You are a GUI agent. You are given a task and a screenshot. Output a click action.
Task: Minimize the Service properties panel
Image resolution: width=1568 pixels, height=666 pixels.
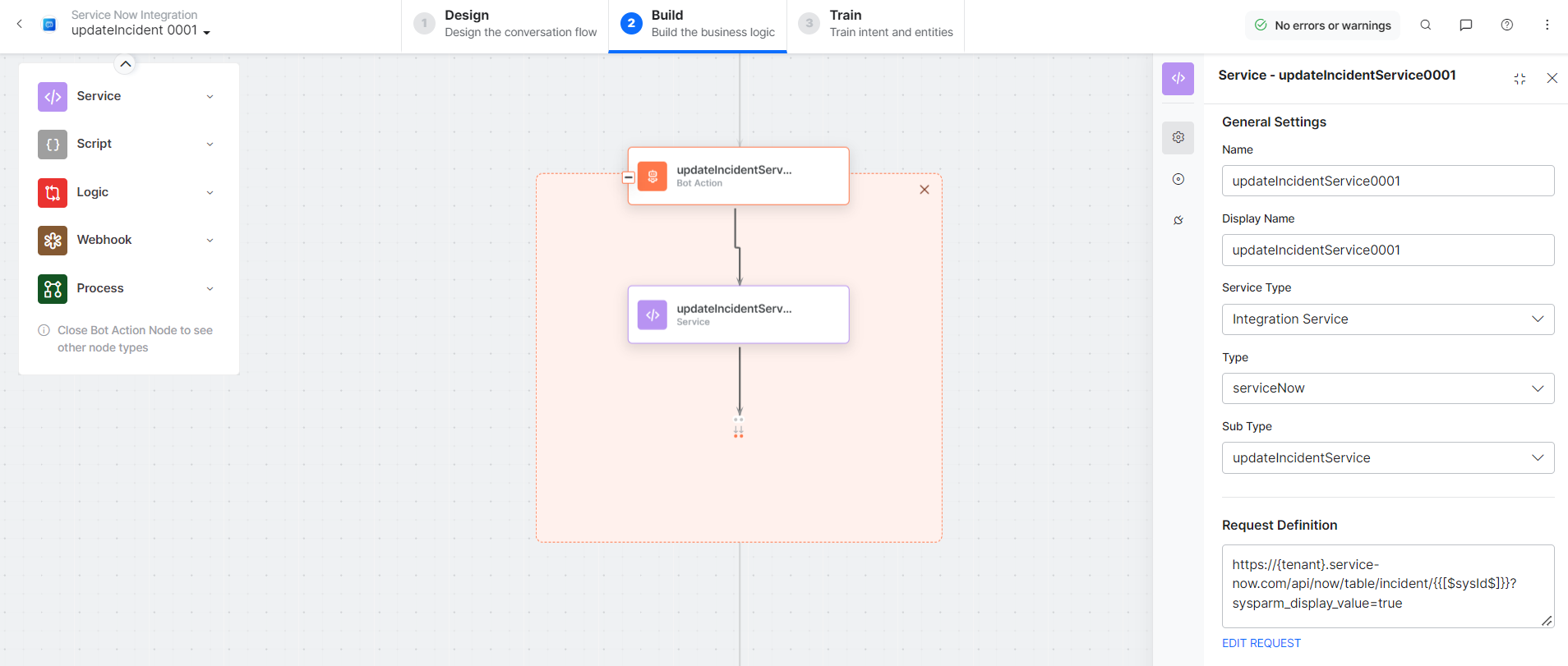[x=1520, y=79]
